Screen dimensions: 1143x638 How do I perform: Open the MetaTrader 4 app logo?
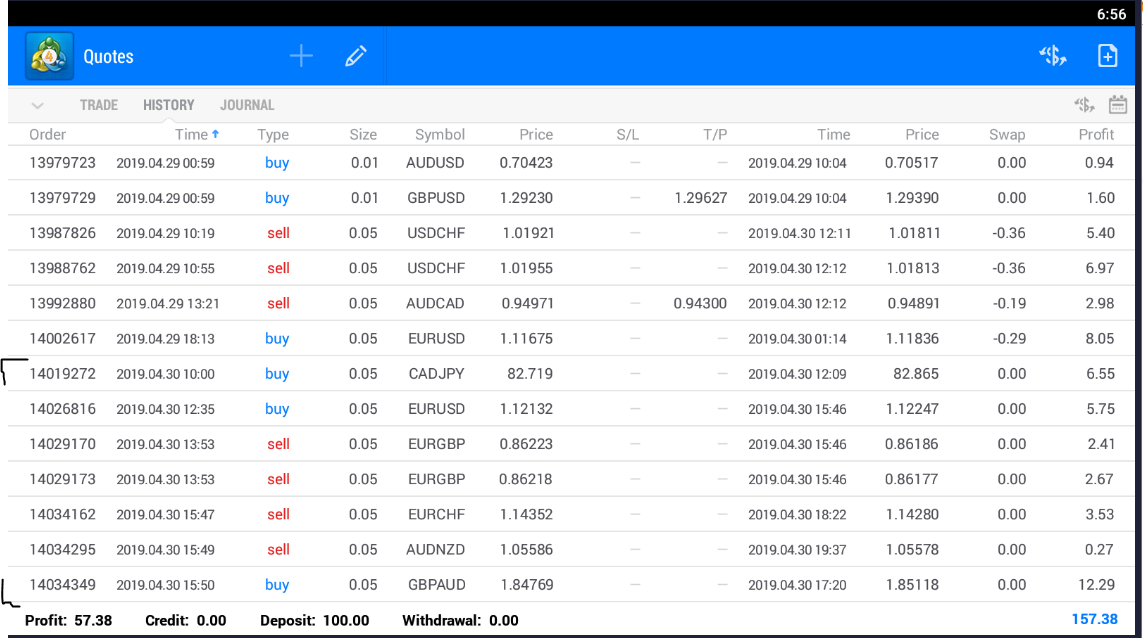click(49, 56)
